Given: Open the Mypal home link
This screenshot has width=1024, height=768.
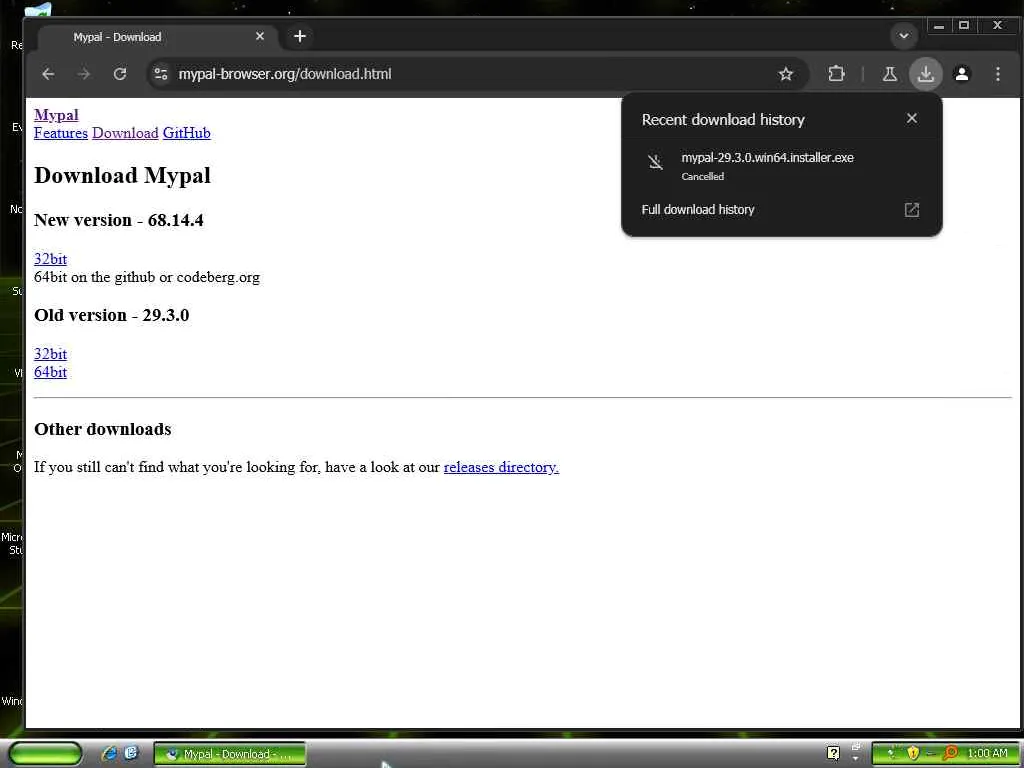Looking at the screenshot, I should 56,115.
